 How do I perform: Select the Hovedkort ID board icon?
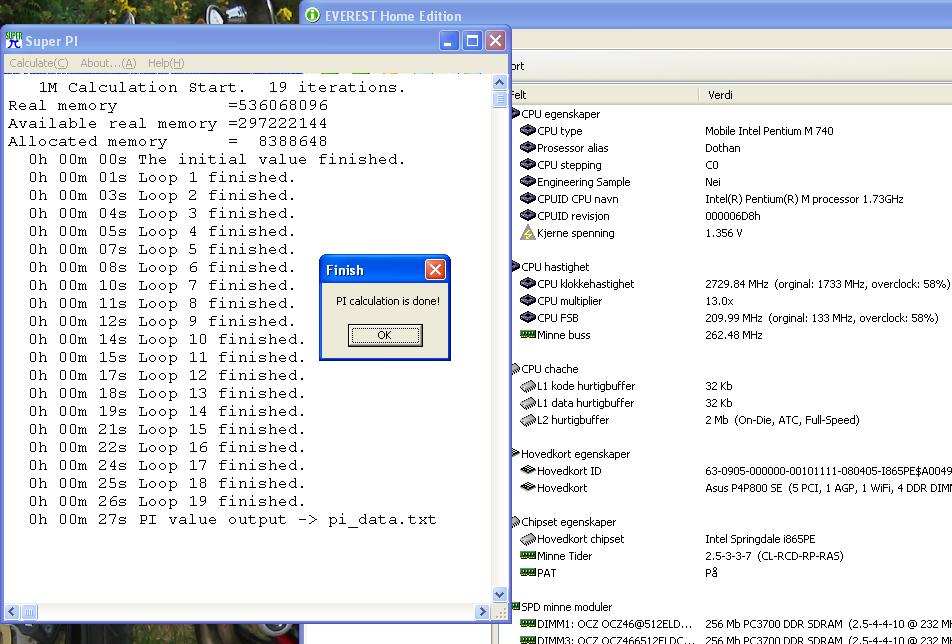coord(528,470)
